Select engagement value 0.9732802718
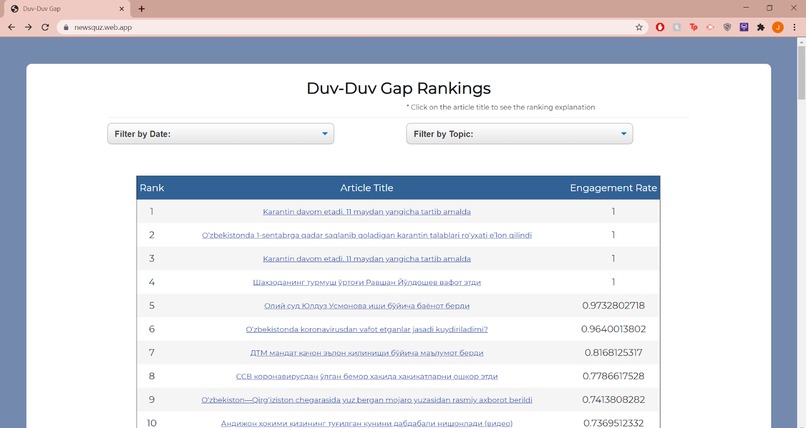The width and height of the screenshot is (806, 428). 613,306
